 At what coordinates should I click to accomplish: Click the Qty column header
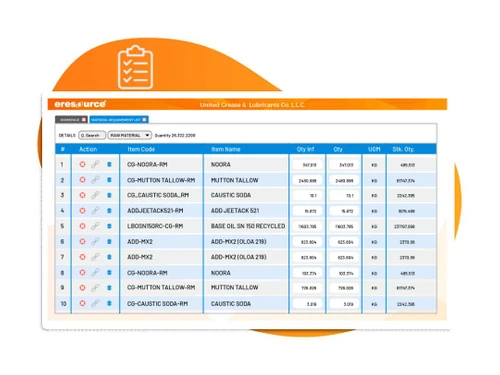pos(338,149)
